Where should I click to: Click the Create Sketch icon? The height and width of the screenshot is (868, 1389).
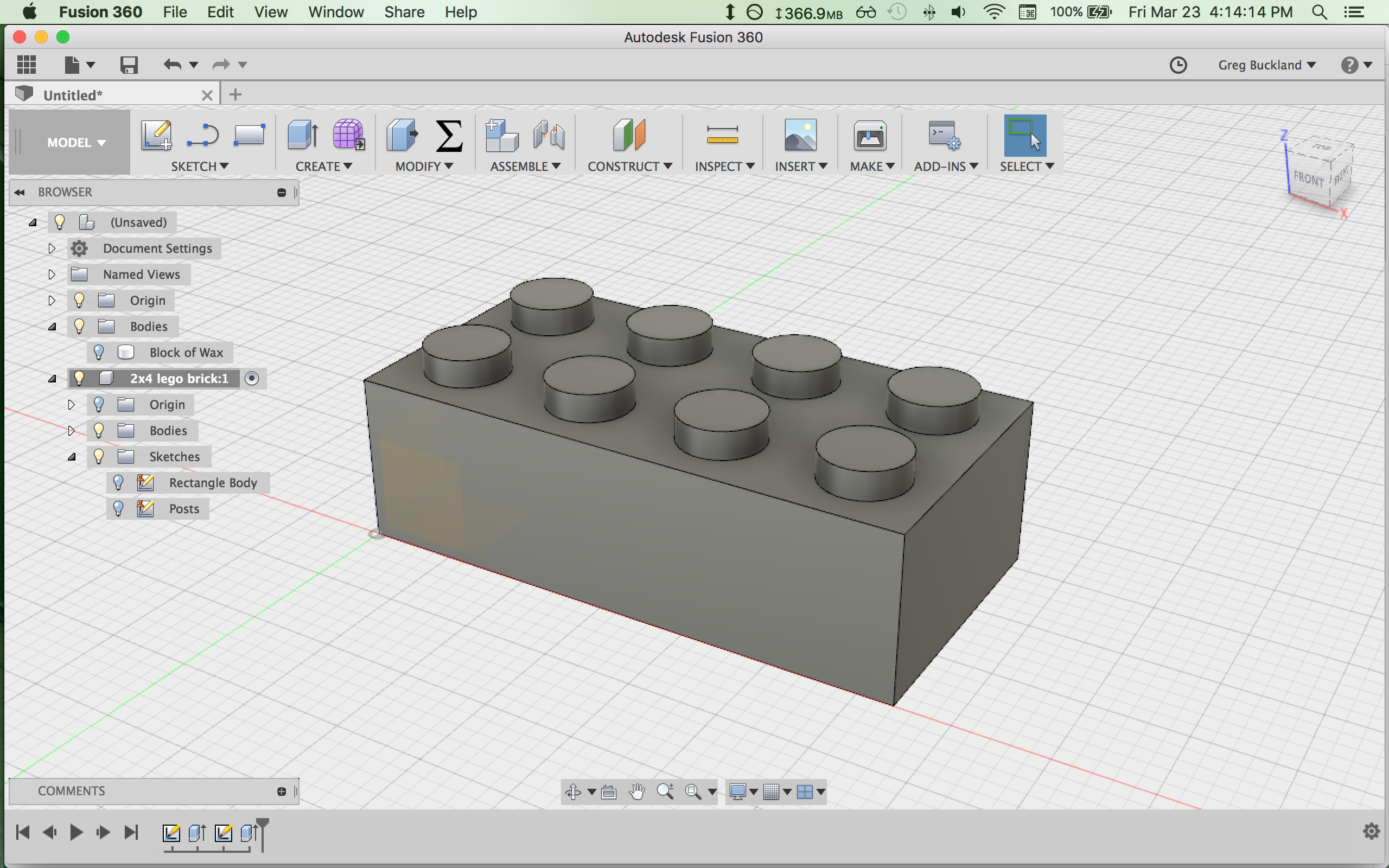(156, 136)
